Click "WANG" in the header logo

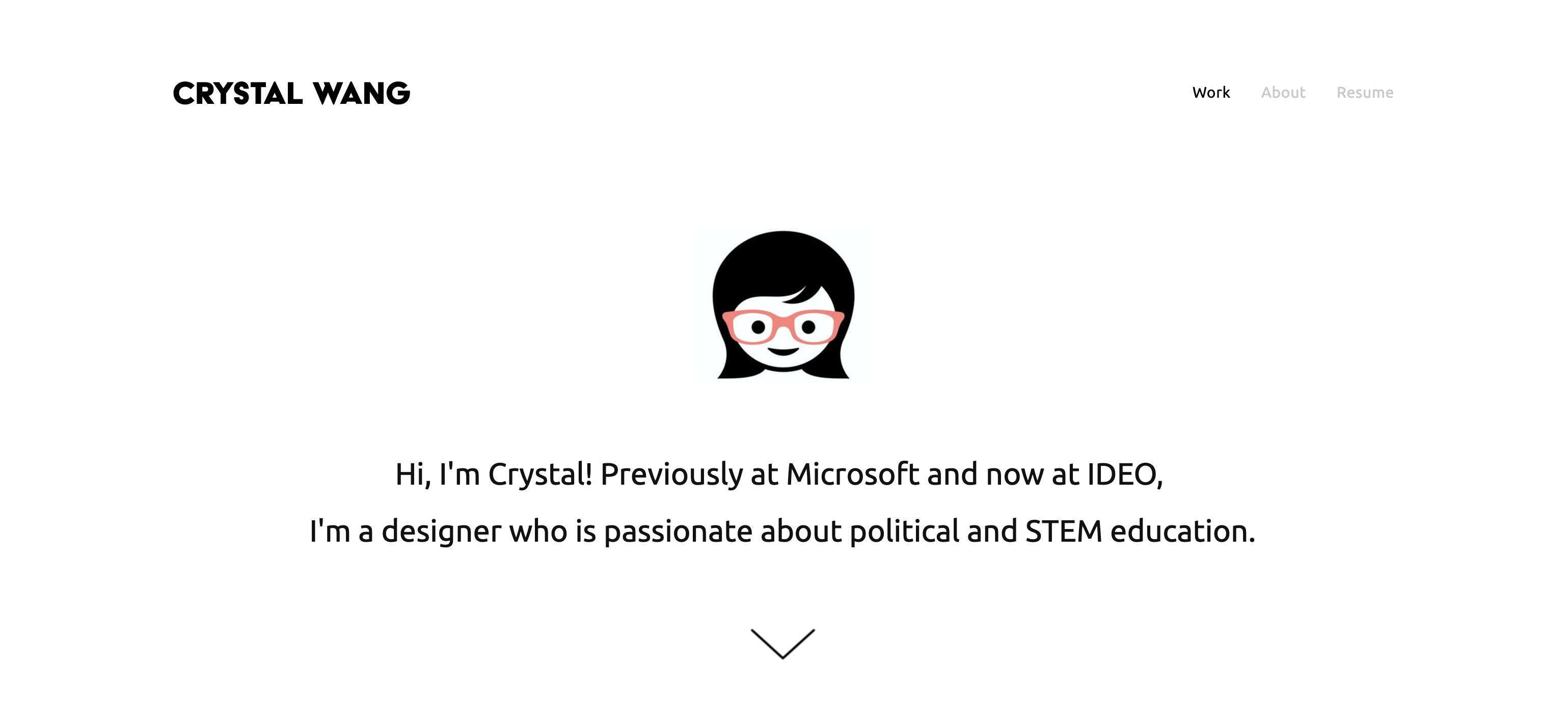362,93
